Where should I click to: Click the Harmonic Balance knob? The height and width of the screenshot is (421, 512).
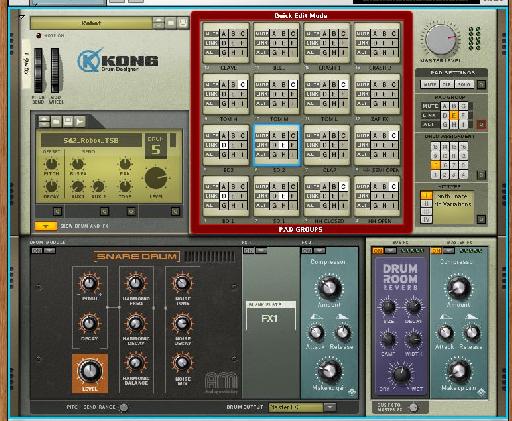(136, 363)
